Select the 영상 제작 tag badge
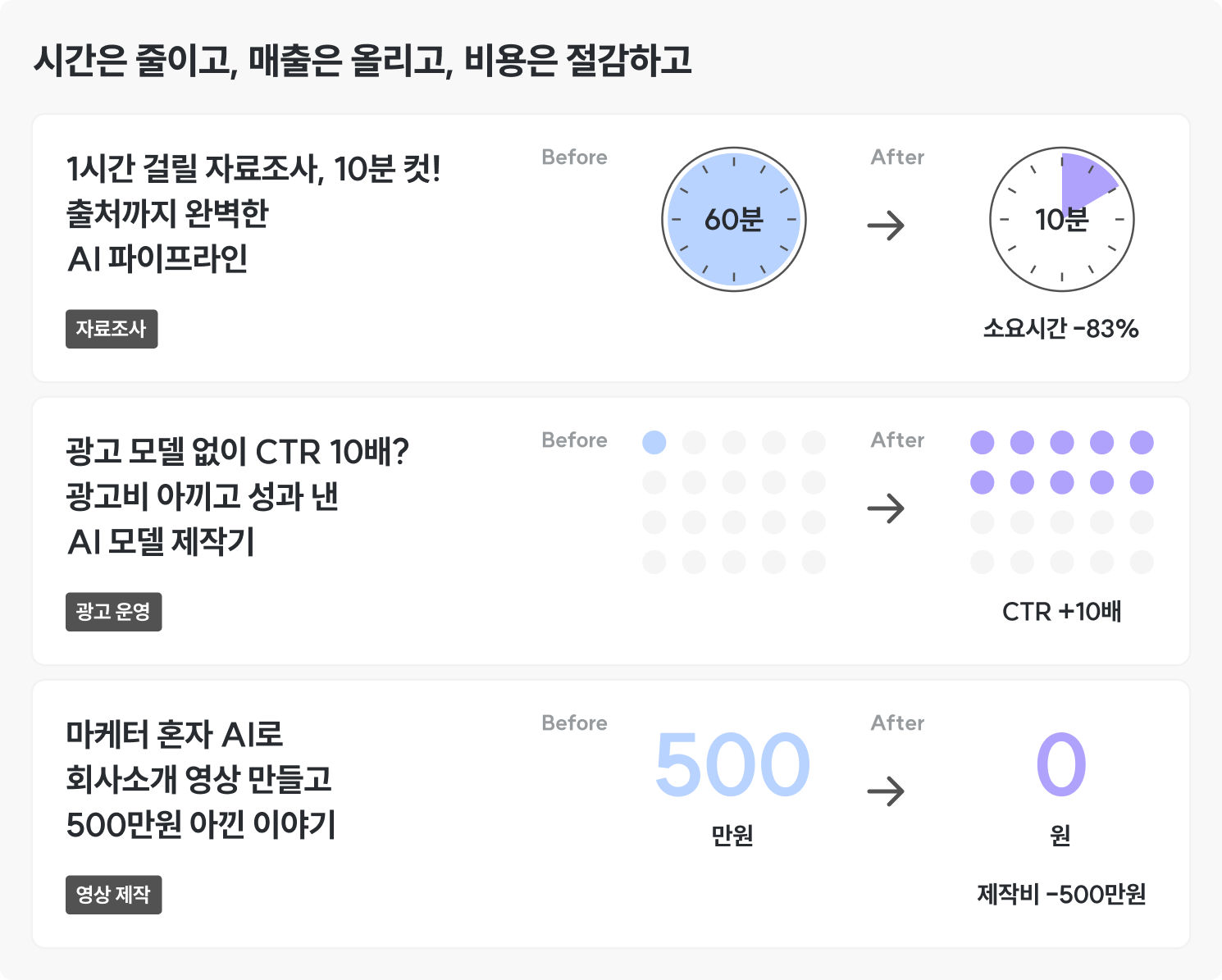 113,895
